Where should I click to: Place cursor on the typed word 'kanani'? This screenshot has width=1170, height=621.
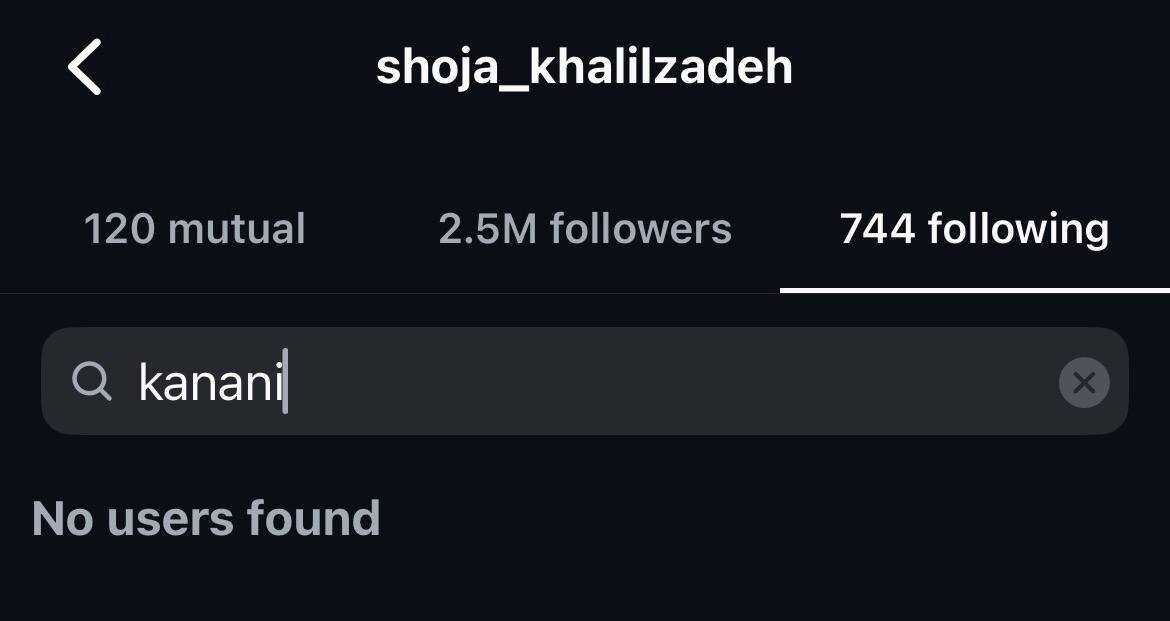[210, 382]
